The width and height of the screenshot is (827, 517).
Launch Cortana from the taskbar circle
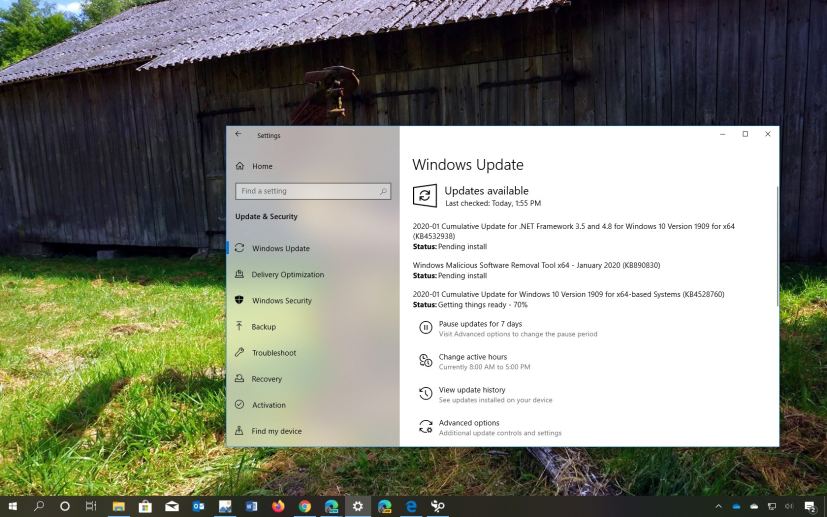pyautogui.click(x=65, y=506)
